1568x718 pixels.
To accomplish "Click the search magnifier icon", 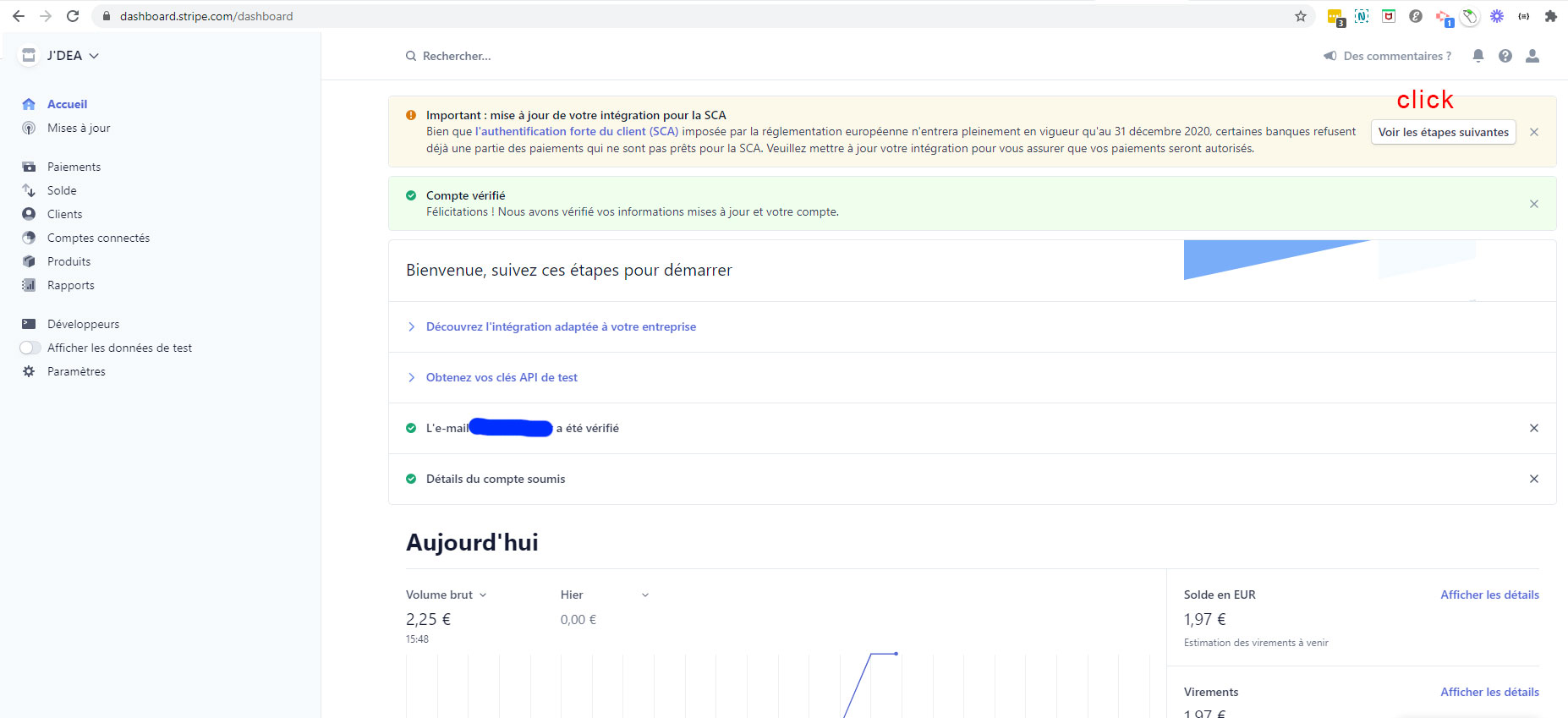I will pyautogui.click(x=411, y=56).
